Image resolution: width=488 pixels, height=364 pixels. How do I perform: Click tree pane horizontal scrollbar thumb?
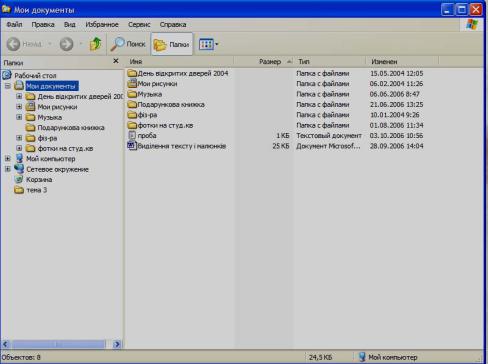coord(58,344)
